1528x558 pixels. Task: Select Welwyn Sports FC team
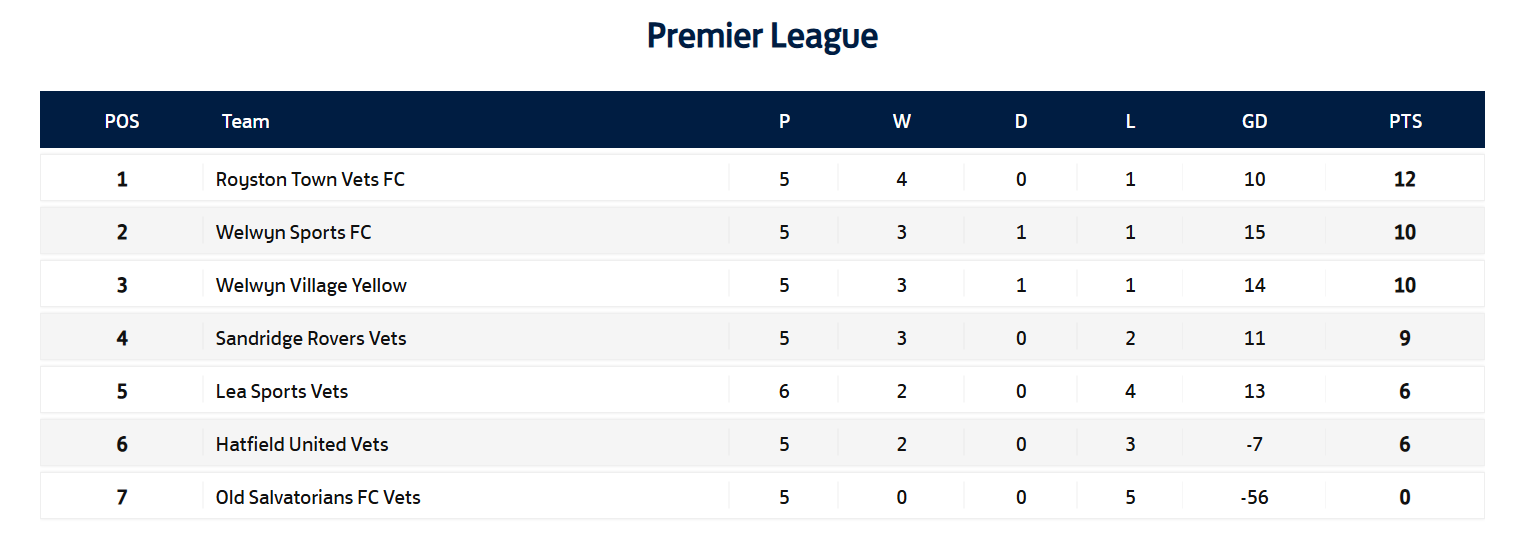(x=293, y=233)
